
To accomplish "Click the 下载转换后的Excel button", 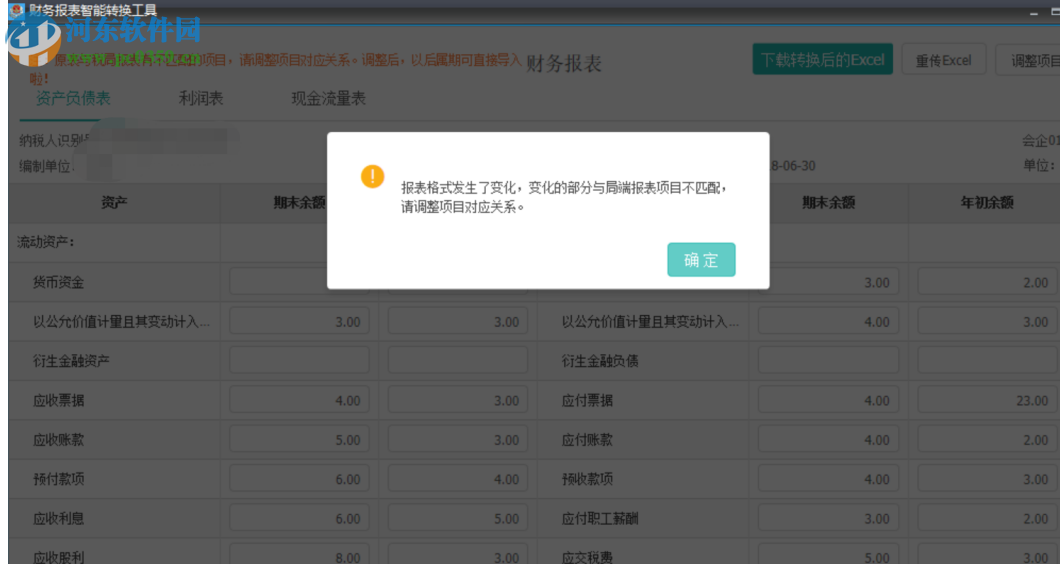I will (x=823, y=60).
